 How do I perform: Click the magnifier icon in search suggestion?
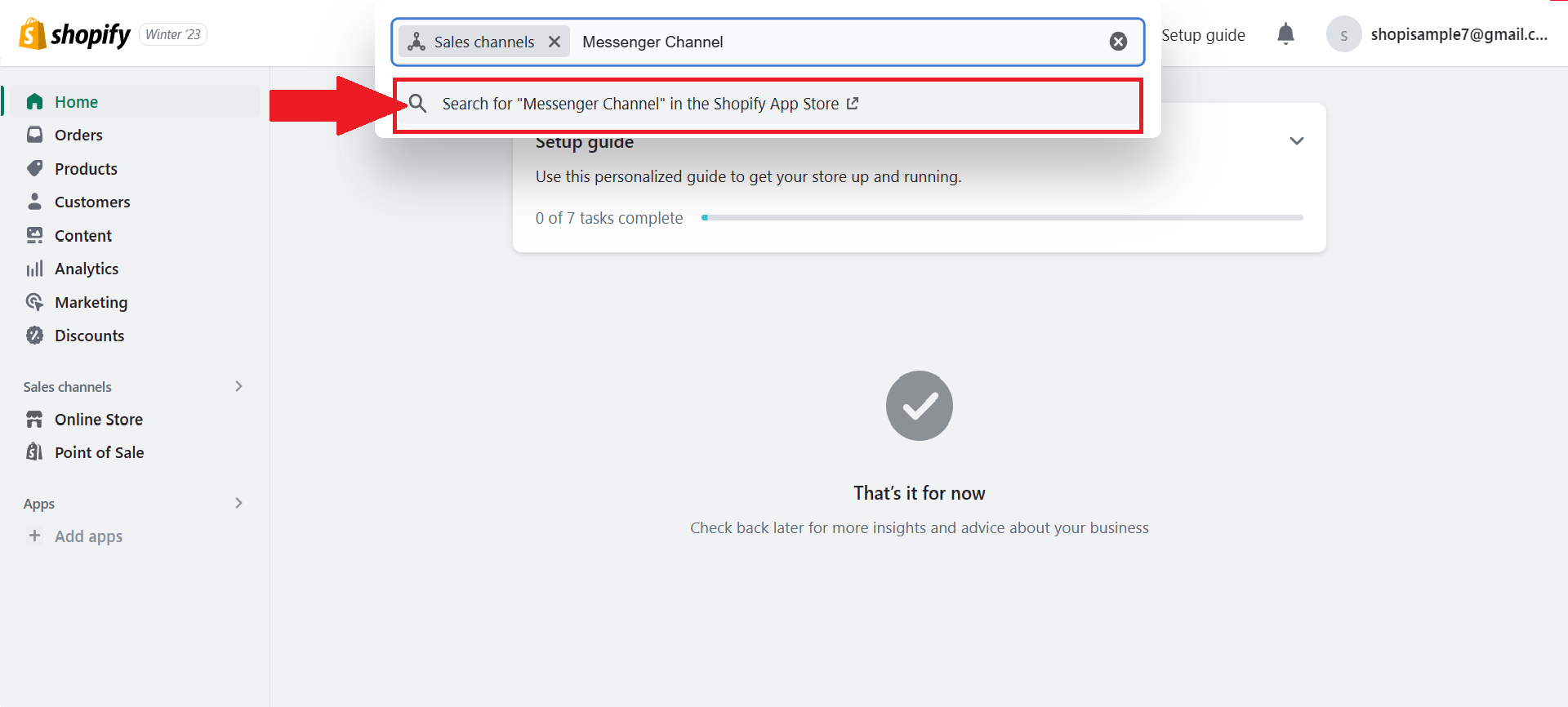coord(417,104)
